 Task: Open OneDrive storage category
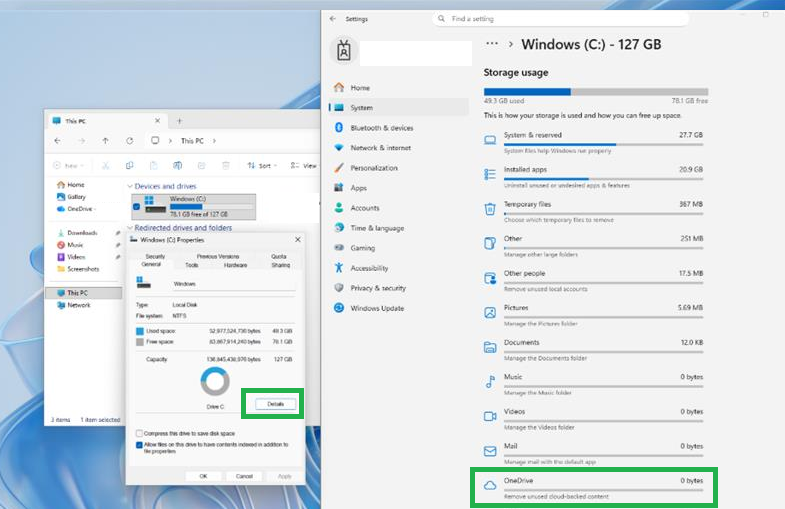click(594, 487)
